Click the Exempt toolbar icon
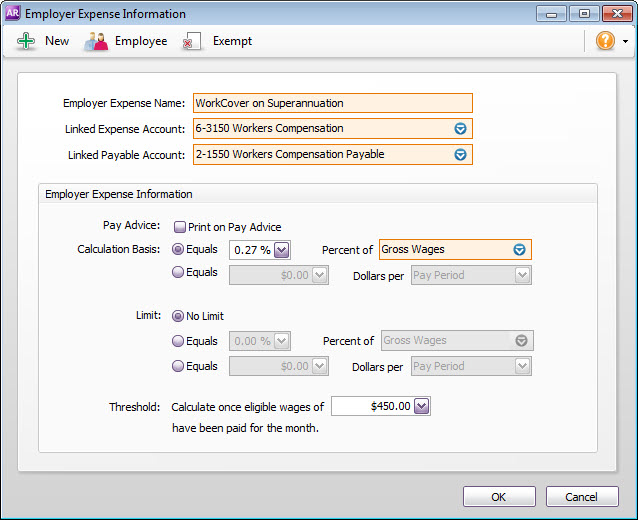The width and height of the screenshot is (638, 520). click(193, 41)
